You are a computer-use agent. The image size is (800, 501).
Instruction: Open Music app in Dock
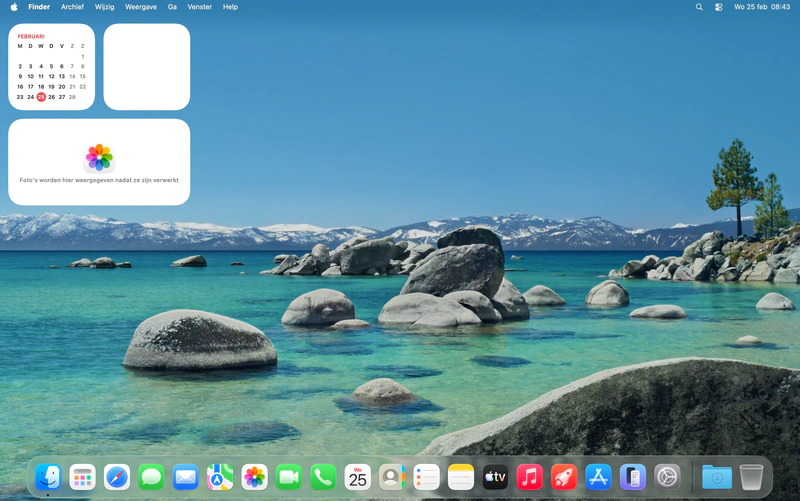coord(530,478)
